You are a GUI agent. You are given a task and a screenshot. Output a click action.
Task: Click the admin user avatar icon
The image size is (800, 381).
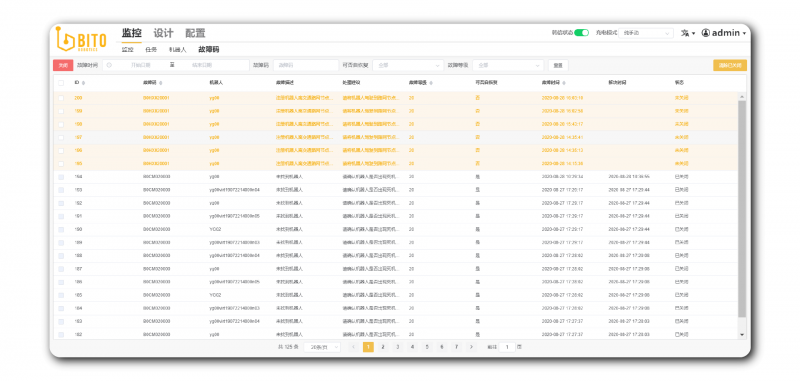click(706, 33)
